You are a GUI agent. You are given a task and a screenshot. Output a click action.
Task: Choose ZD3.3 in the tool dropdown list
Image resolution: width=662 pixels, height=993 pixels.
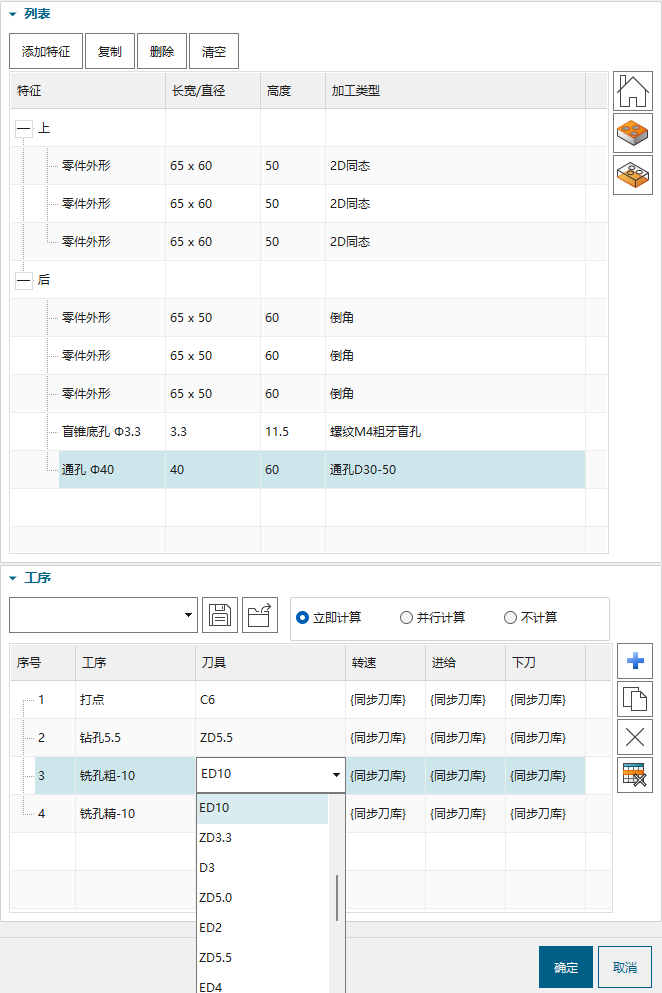tap(263, 838)
